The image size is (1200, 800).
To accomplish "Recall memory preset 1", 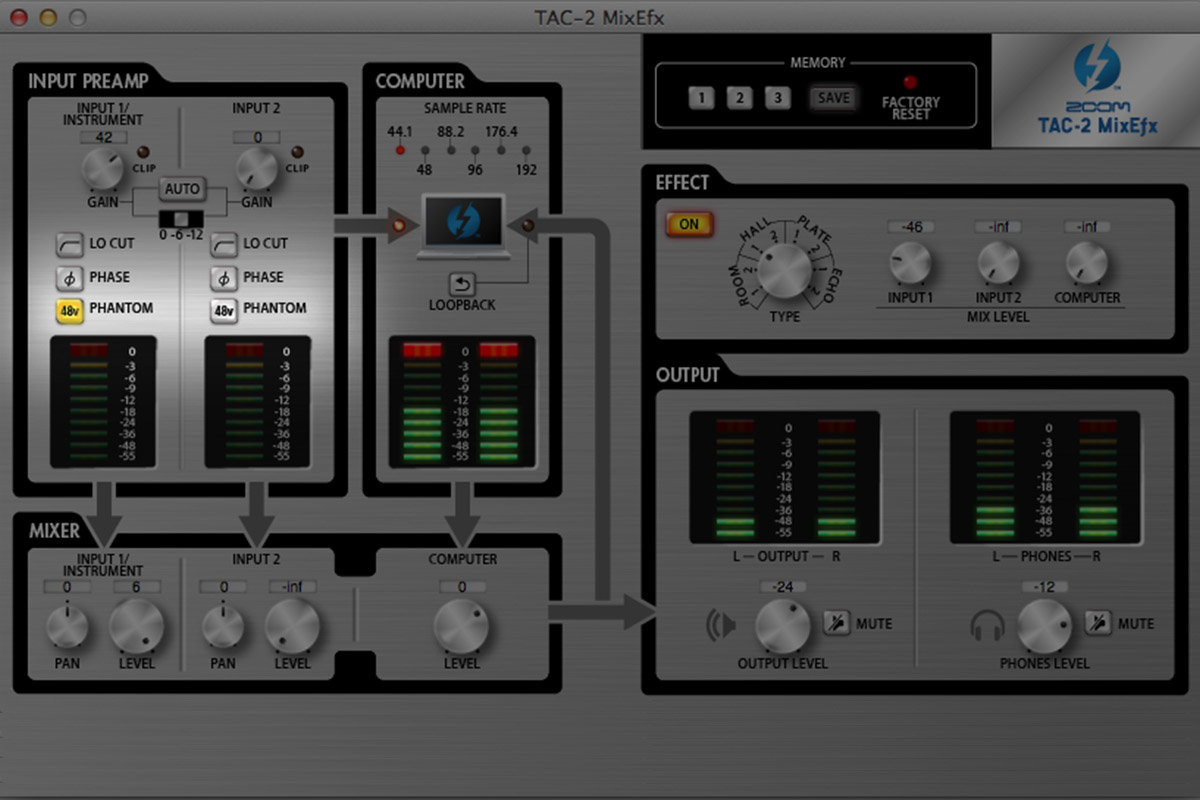I will click(701, 98).
